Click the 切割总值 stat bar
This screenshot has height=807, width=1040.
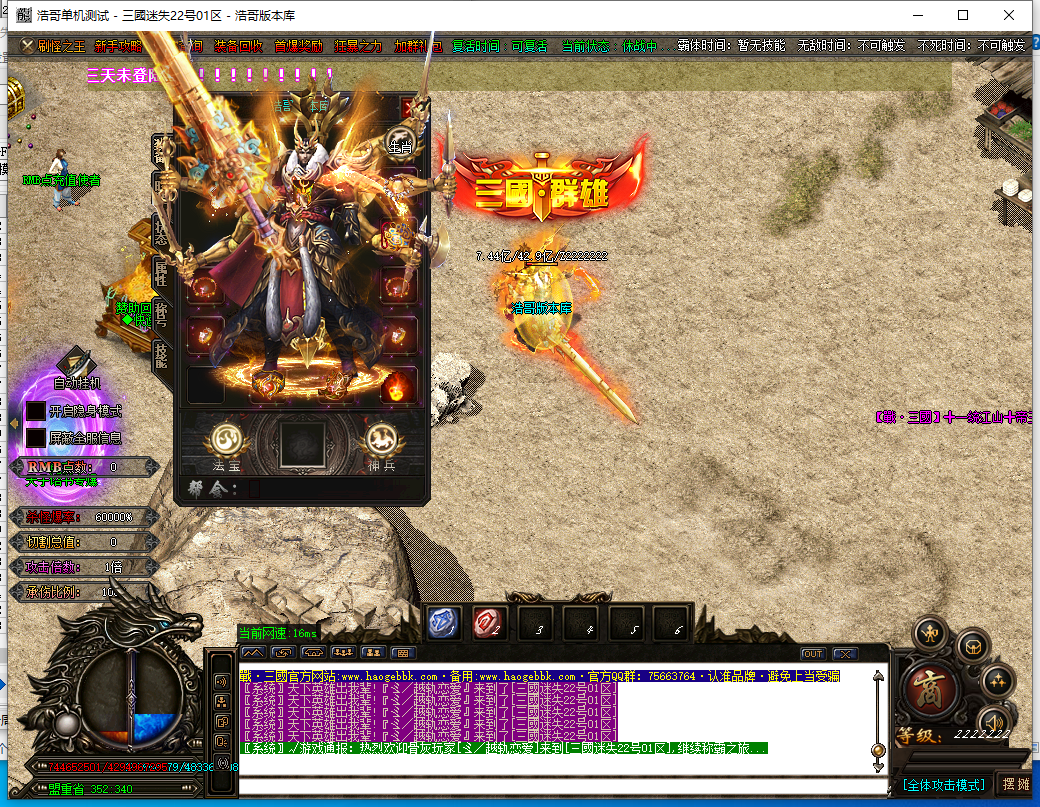[84, 542]
